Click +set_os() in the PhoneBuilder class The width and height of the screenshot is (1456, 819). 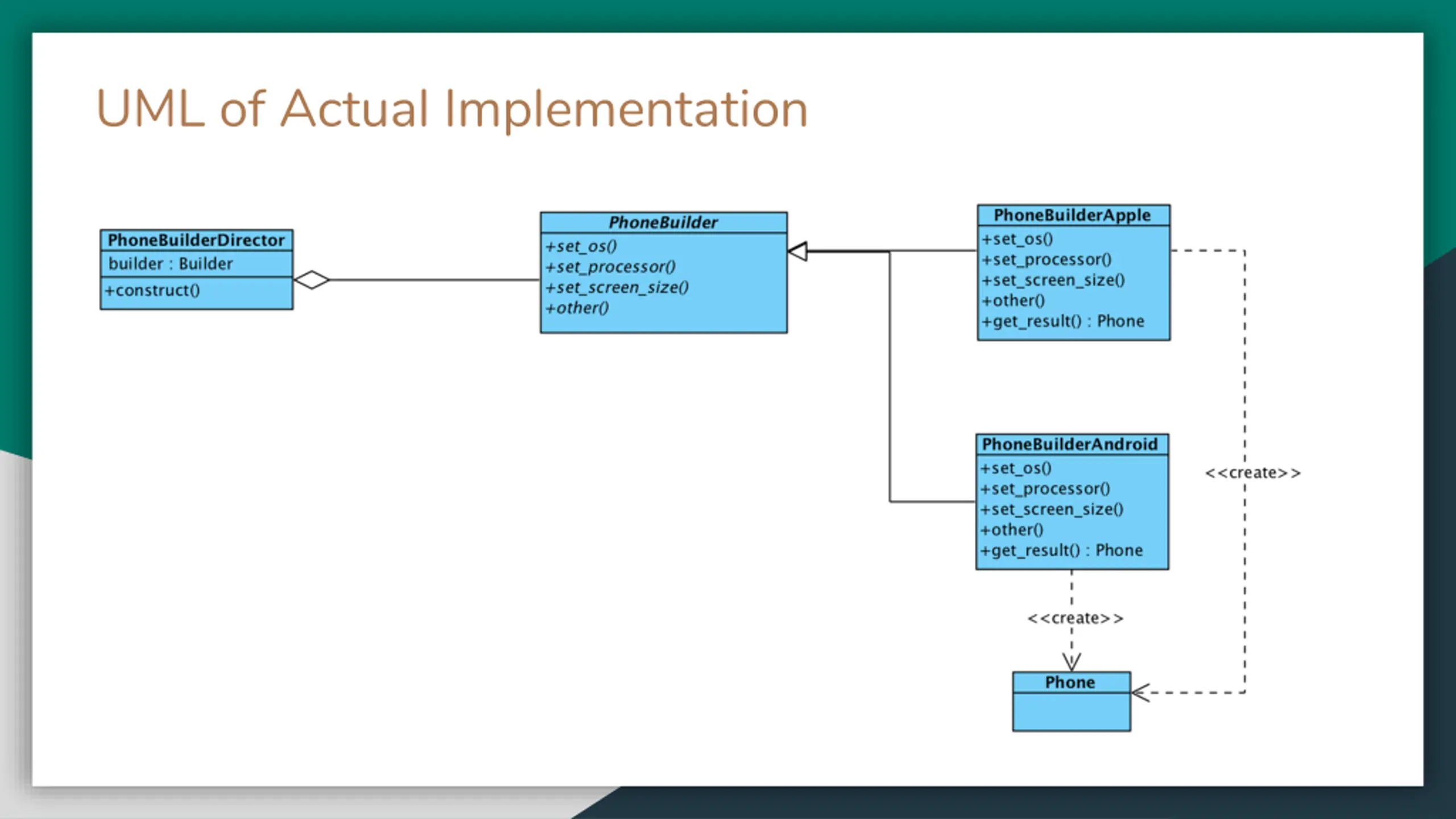click(x=581, y=246)
